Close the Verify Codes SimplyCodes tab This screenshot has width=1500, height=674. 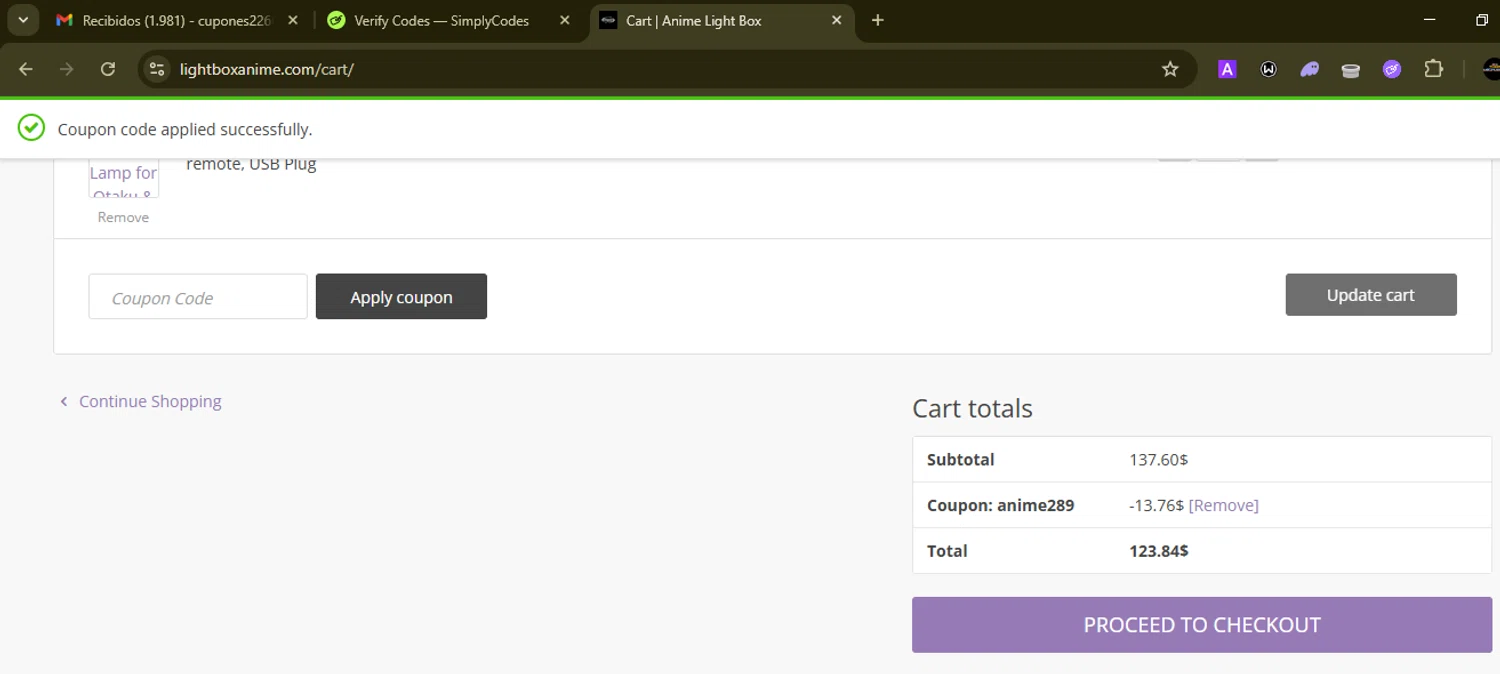565,20
